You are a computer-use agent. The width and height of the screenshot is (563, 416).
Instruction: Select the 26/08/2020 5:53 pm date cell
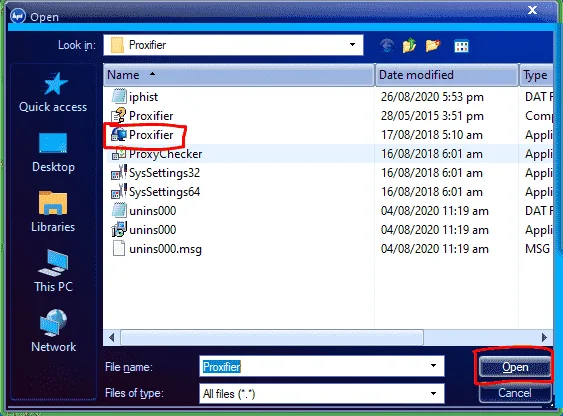432,97
